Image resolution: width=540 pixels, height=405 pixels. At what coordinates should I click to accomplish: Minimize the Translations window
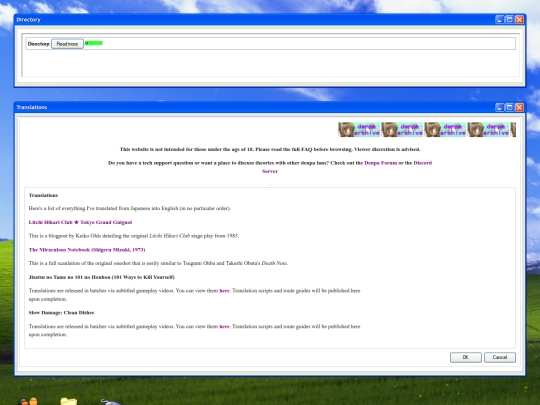[500, 107]
